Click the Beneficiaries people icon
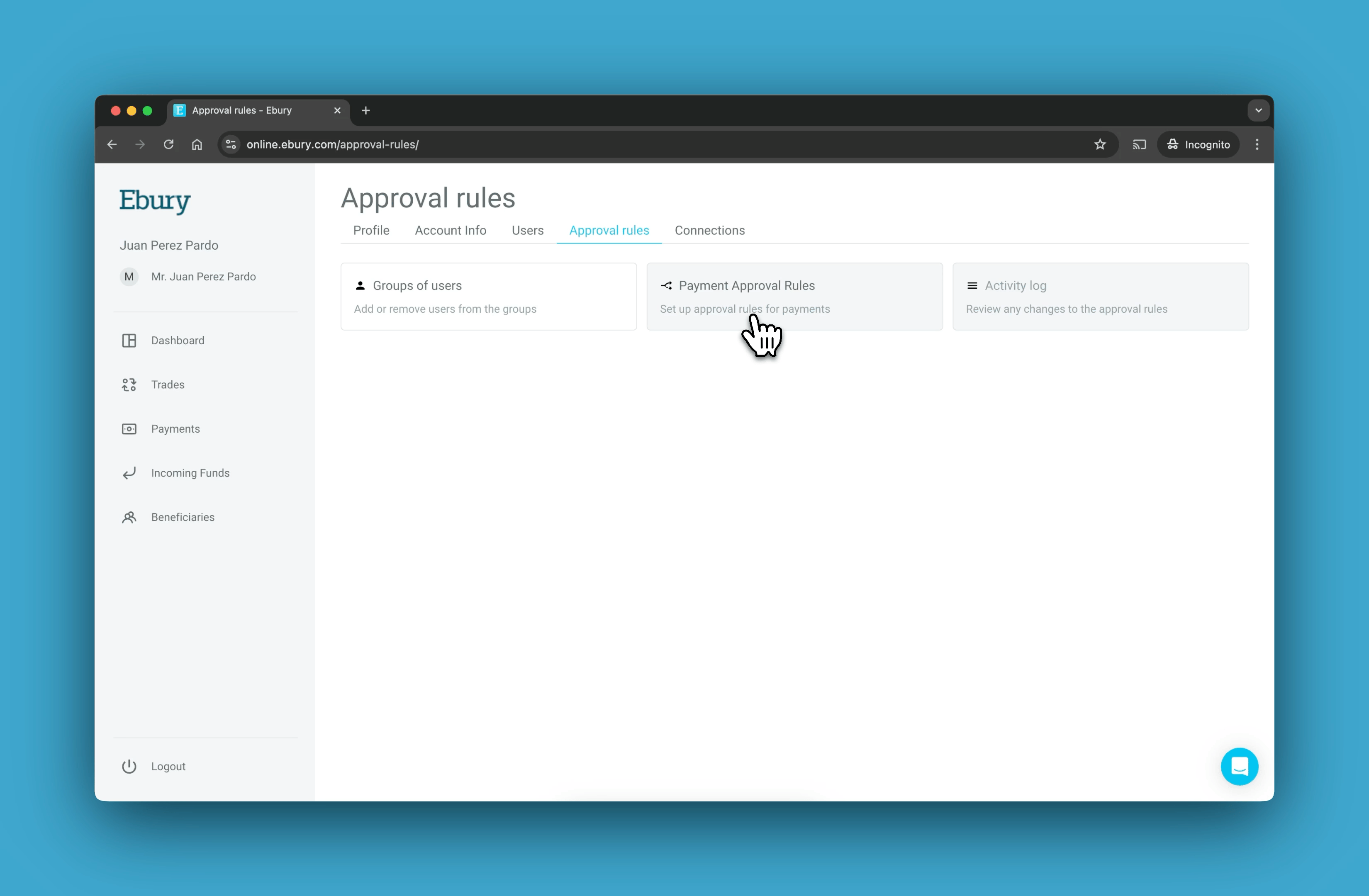 [x=129, y=517]
